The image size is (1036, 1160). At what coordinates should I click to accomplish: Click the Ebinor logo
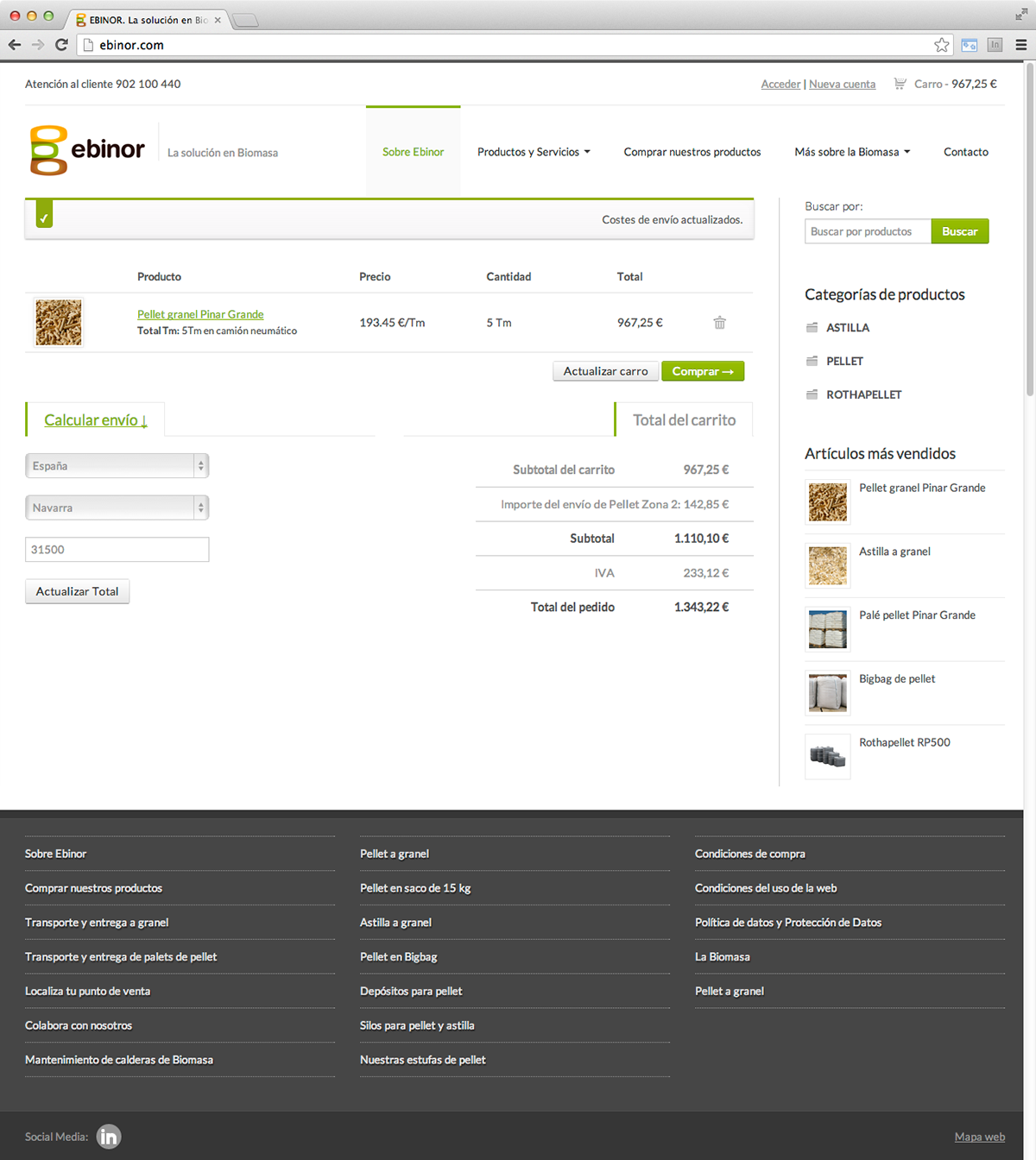coord(87,150)
